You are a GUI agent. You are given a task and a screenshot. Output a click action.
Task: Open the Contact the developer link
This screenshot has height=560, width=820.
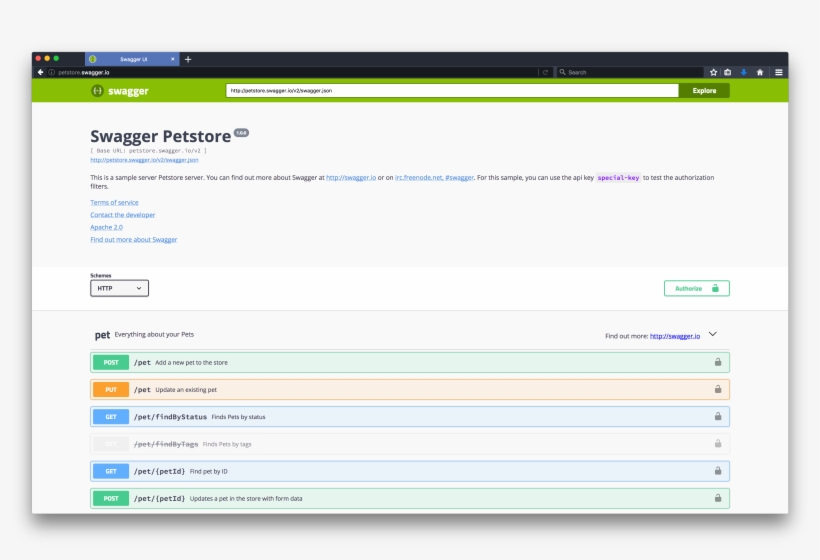[x=122, y=215]
